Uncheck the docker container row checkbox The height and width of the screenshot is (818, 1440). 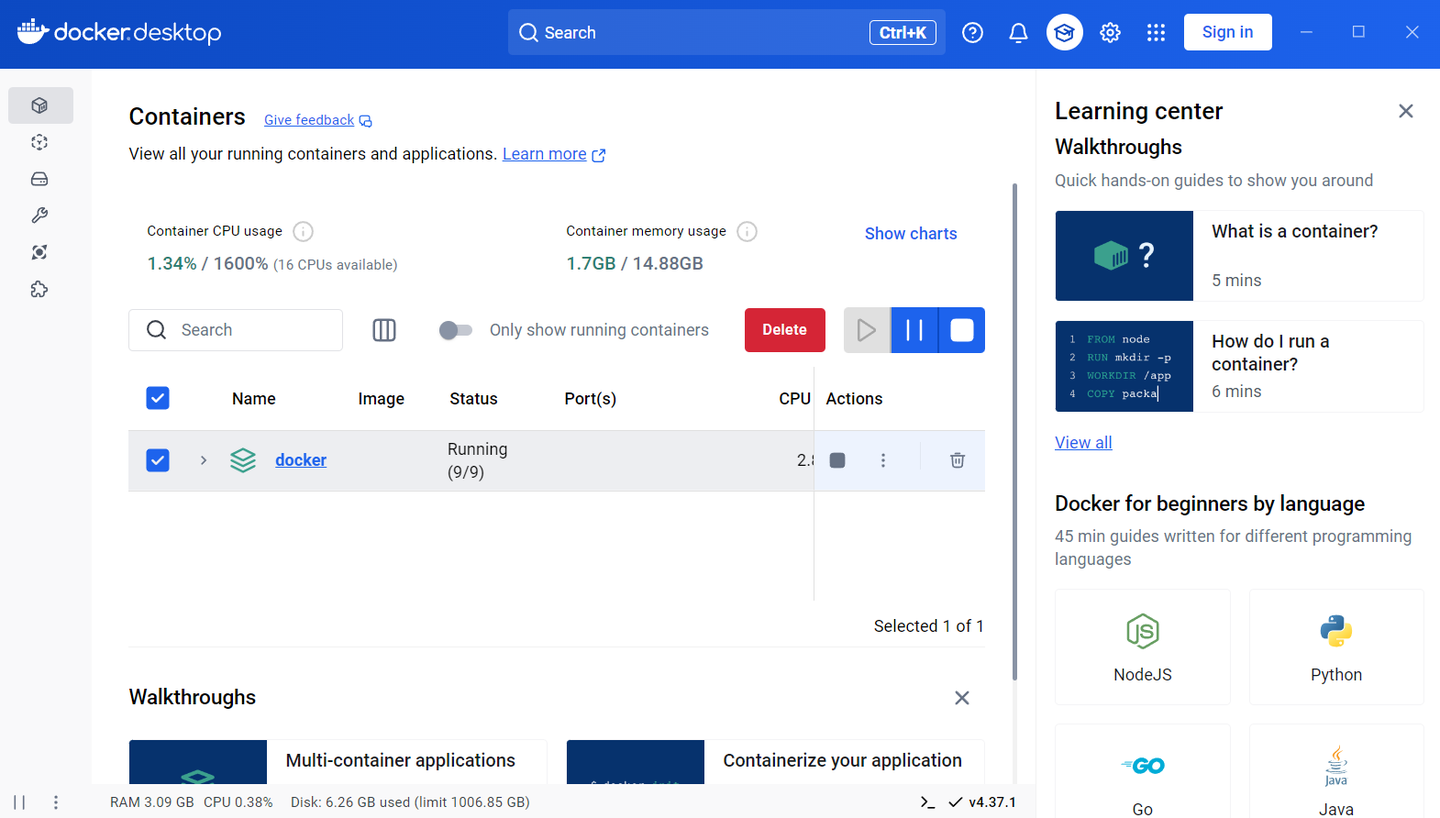click(x=158, y=460)
